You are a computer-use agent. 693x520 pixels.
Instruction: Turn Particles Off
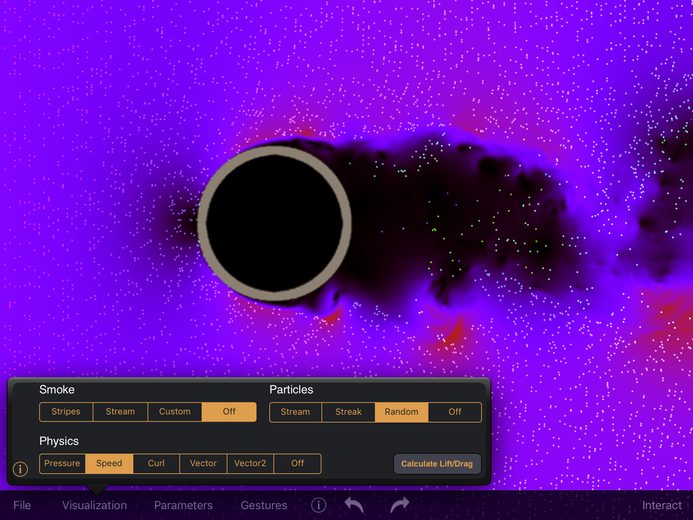(455, 412)
